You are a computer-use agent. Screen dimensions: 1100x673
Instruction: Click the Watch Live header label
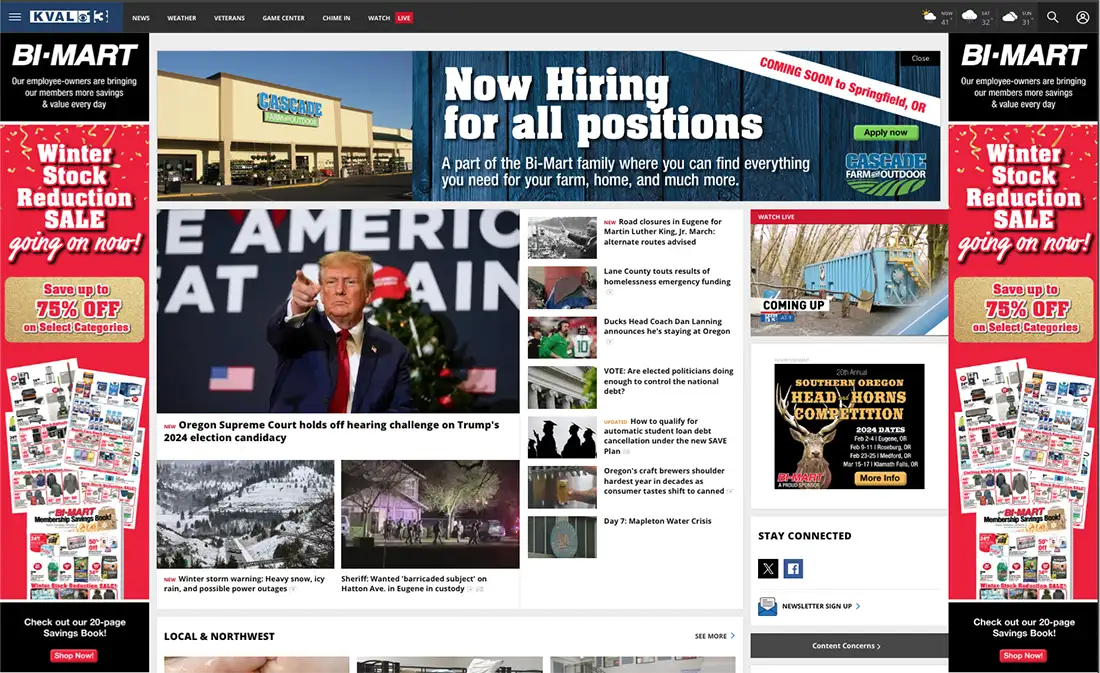coord(776,217)
